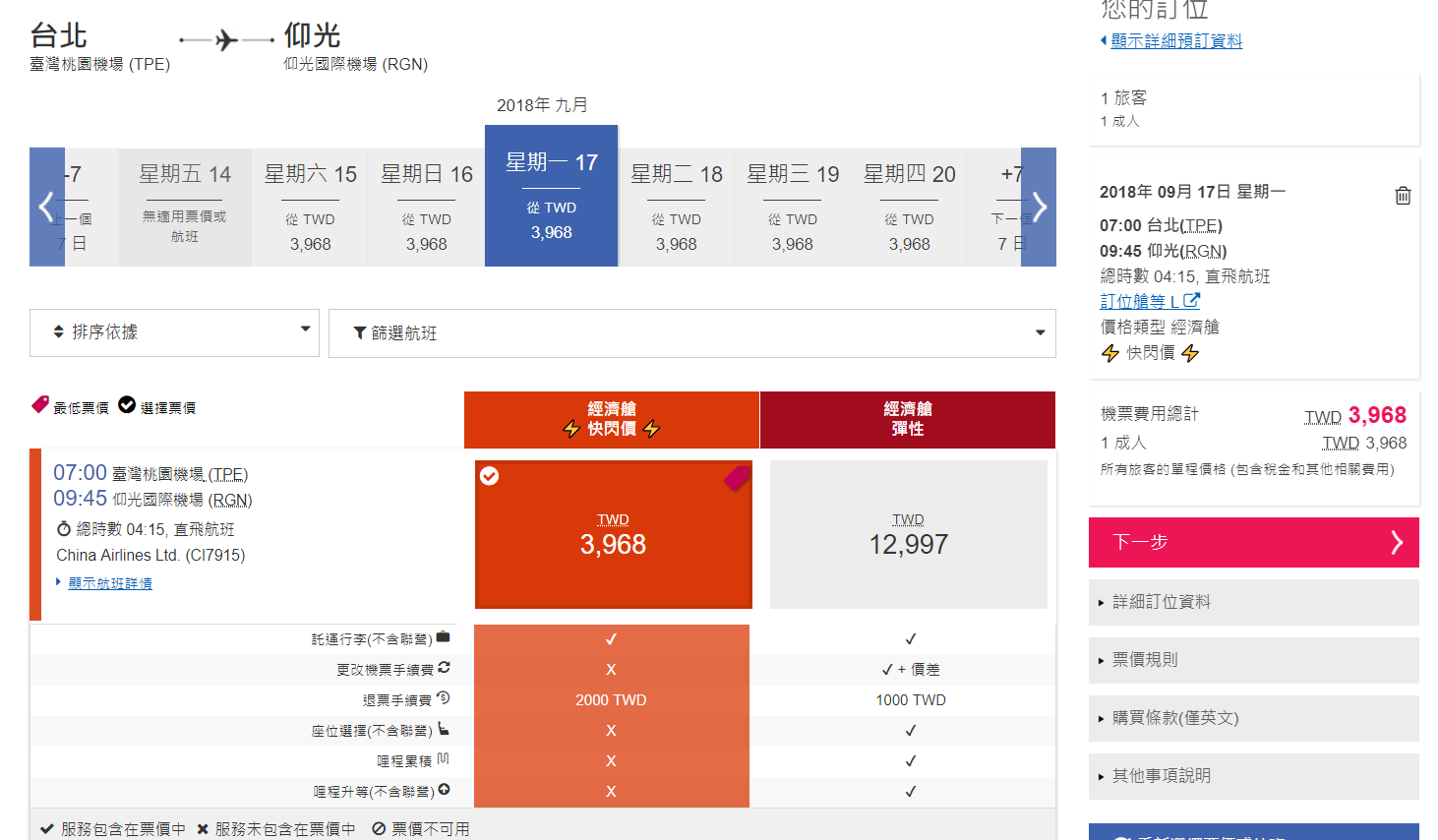Click the 經濟艙 彈性 column header
1438x840 pixels.
(908, 420)
